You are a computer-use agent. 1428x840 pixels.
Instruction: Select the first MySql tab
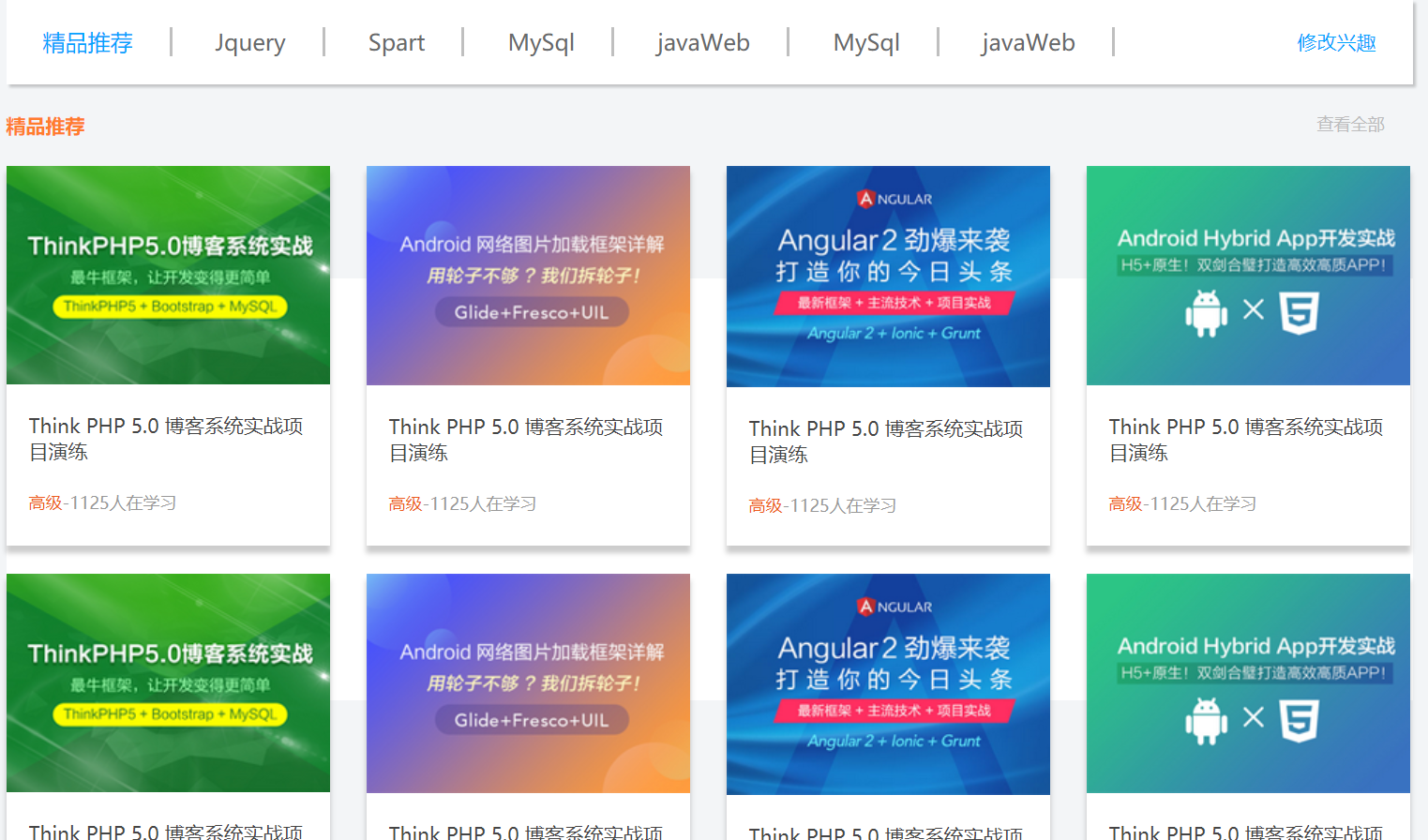tap(541, 42)
